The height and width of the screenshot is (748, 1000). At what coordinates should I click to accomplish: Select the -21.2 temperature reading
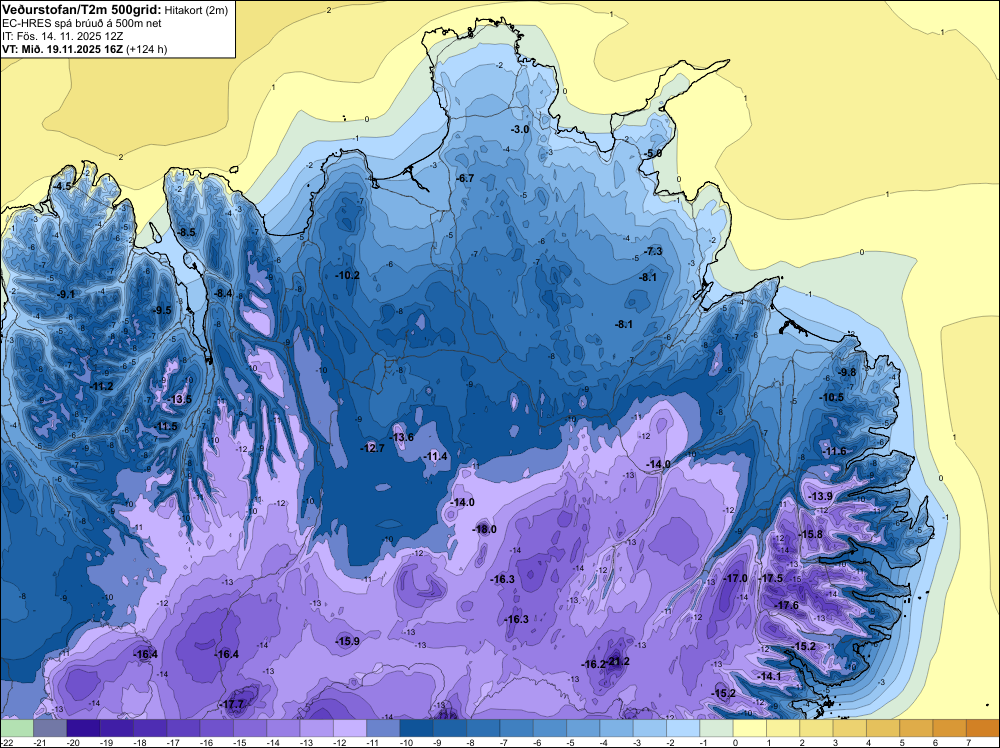tap(619, 661)
